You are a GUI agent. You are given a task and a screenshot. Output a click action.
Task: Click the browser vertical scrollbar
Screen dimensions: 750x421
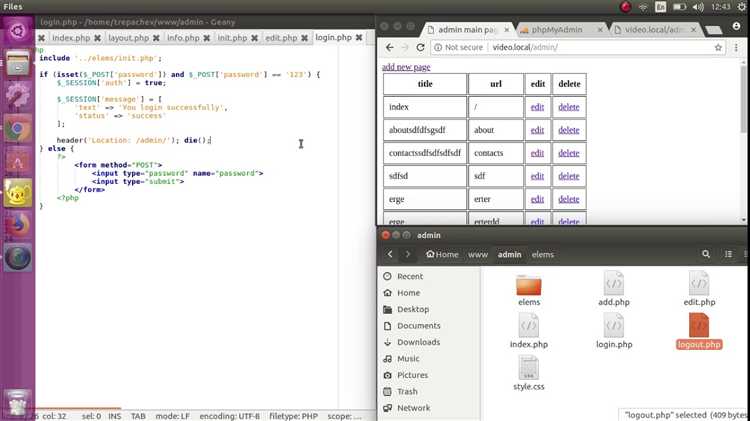click(743, 99)
